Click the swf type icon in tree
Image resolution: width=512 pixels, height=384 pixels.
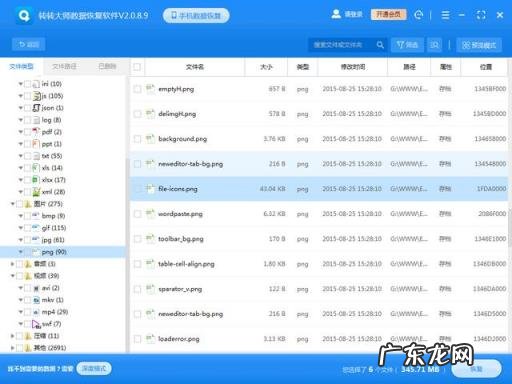point(36,324)
